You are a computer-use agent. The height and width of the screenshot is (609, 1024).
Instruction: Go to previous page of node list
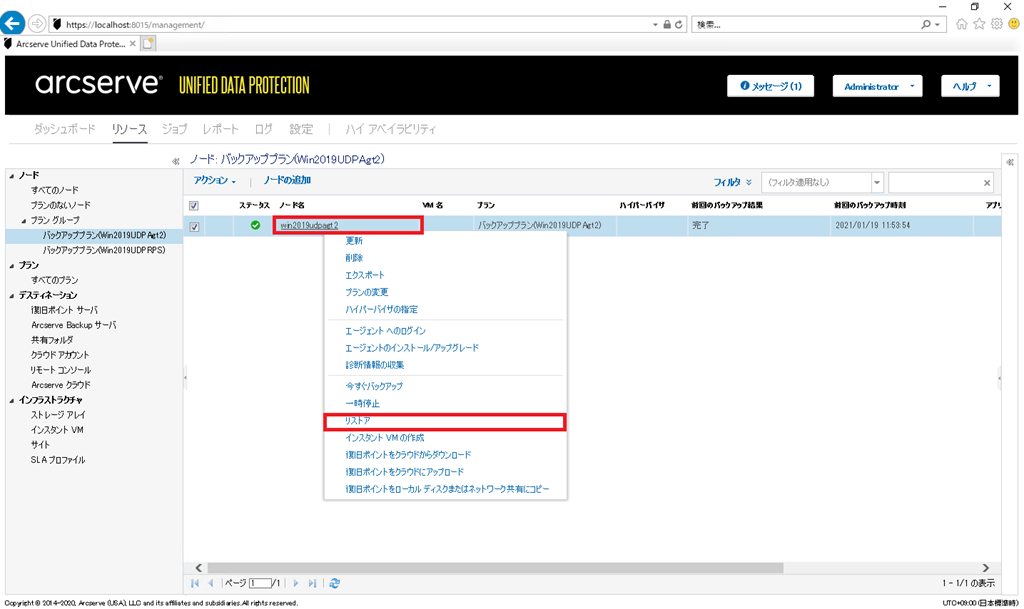coord(210,583)
